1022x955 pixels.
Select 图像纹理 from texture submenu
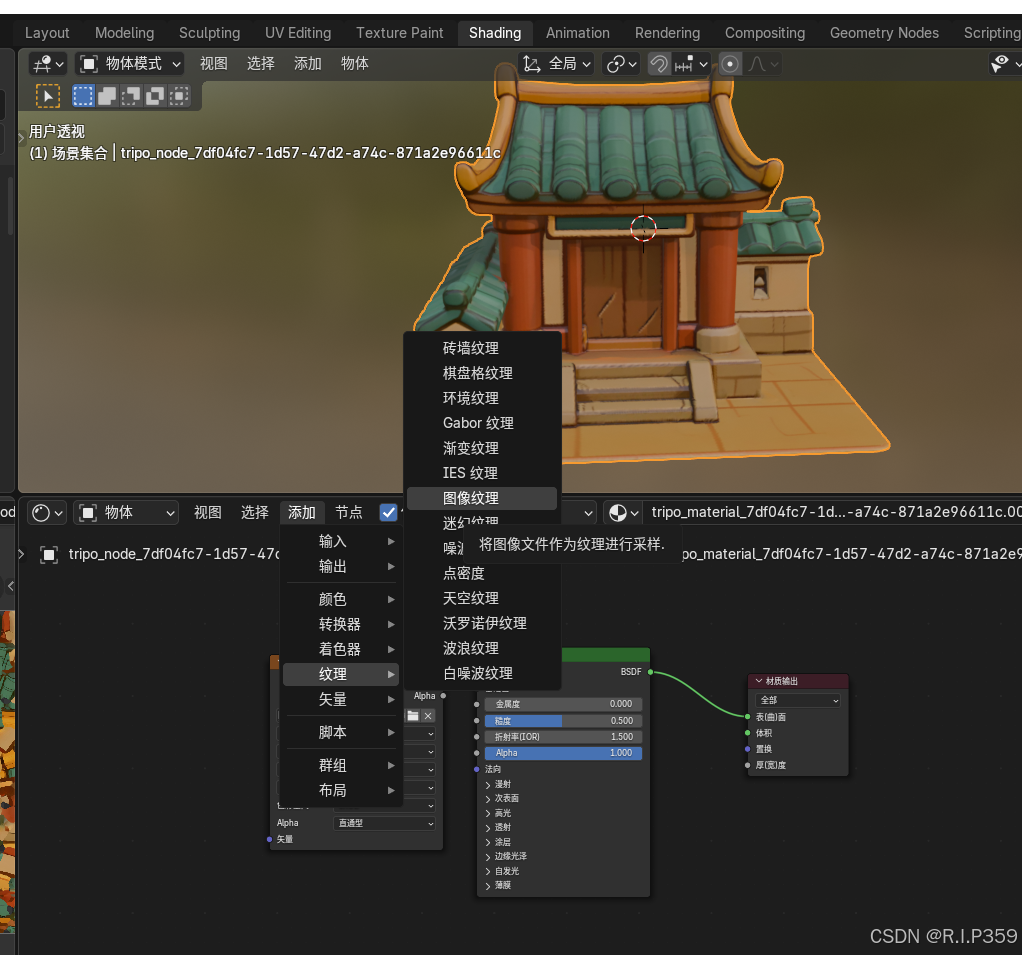482,498
